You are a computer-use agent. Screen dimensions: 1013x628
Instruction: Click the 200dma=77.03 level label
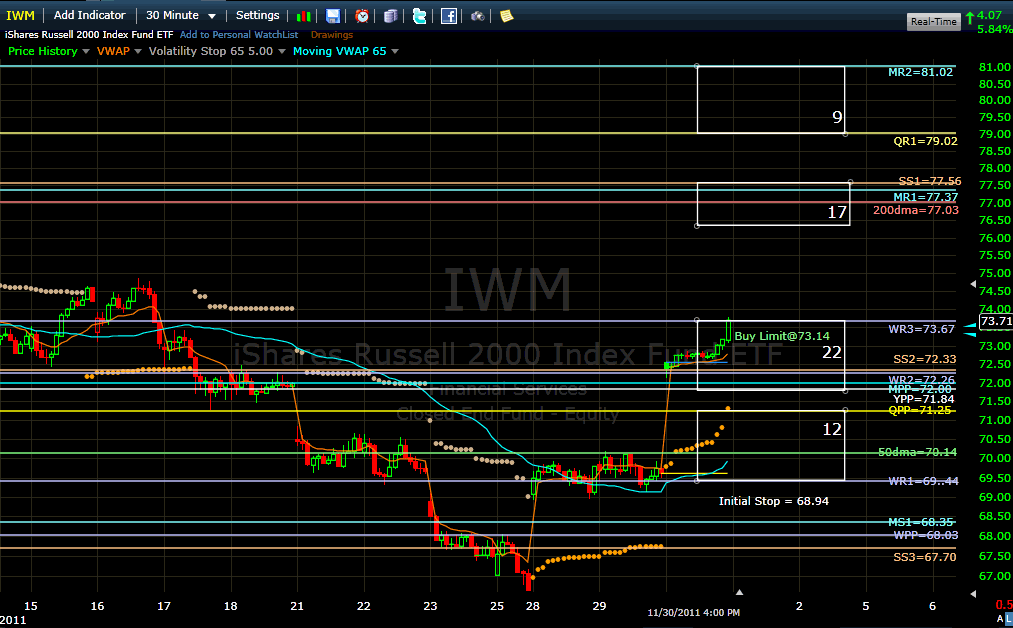915,210
